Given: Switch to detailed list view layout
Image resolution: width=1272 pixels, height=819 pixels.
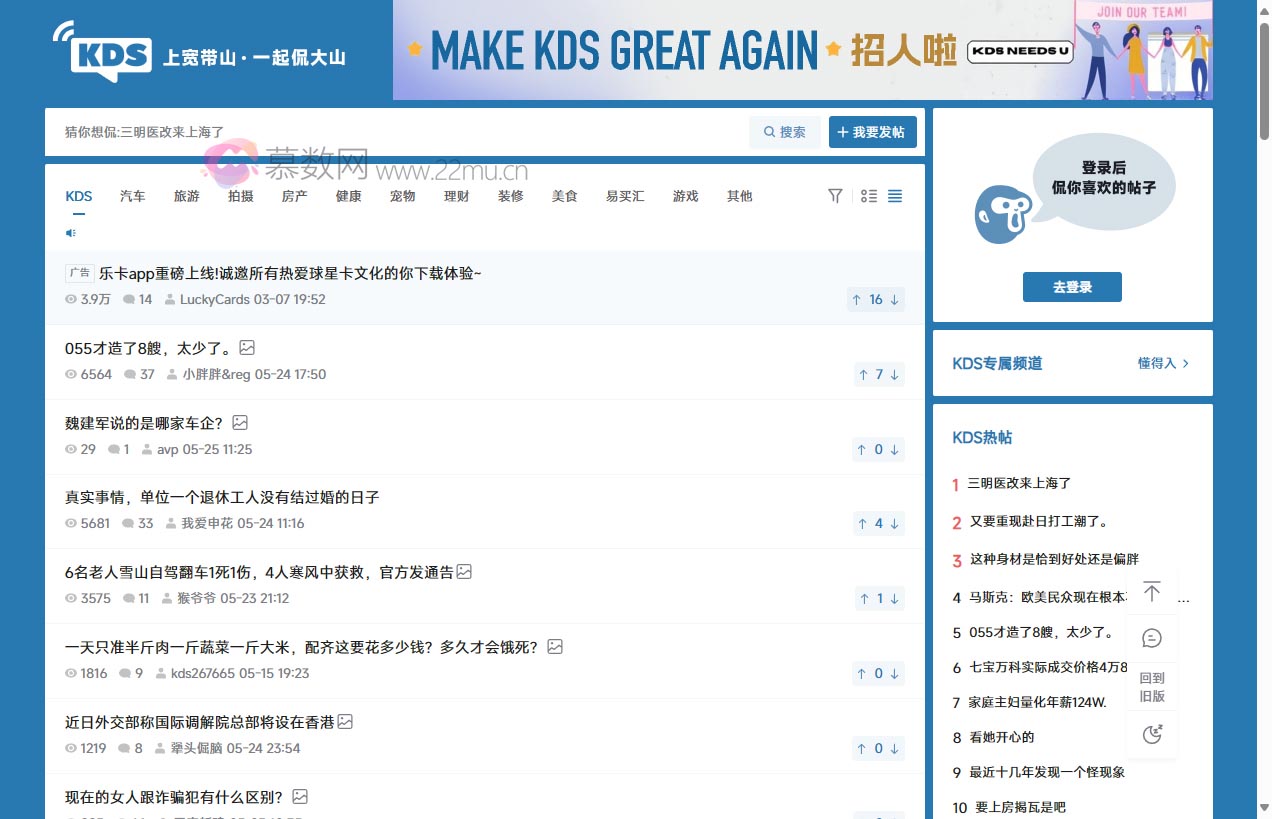Looking at the screenshot, I should click(868, 196).
